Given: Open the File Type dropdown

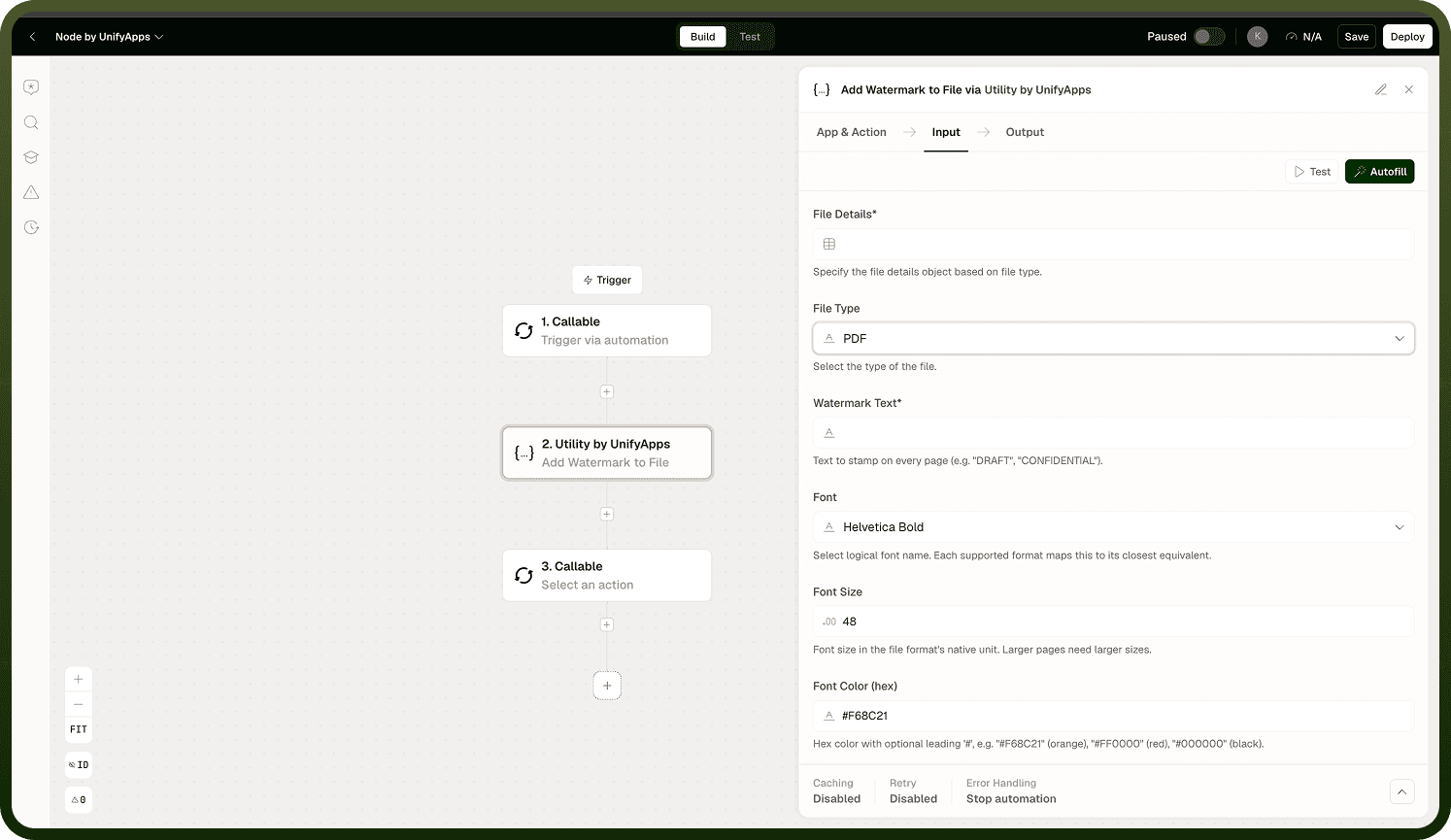Looking at the screenshot, I should [1113, 339].
